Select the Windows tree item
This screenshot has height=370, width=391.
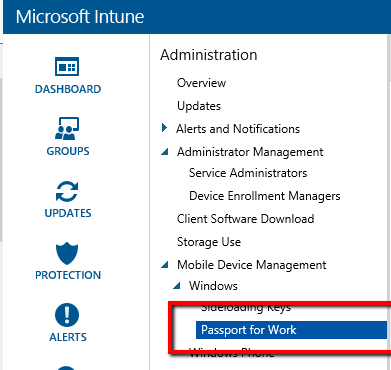click(x=213, y=286)
